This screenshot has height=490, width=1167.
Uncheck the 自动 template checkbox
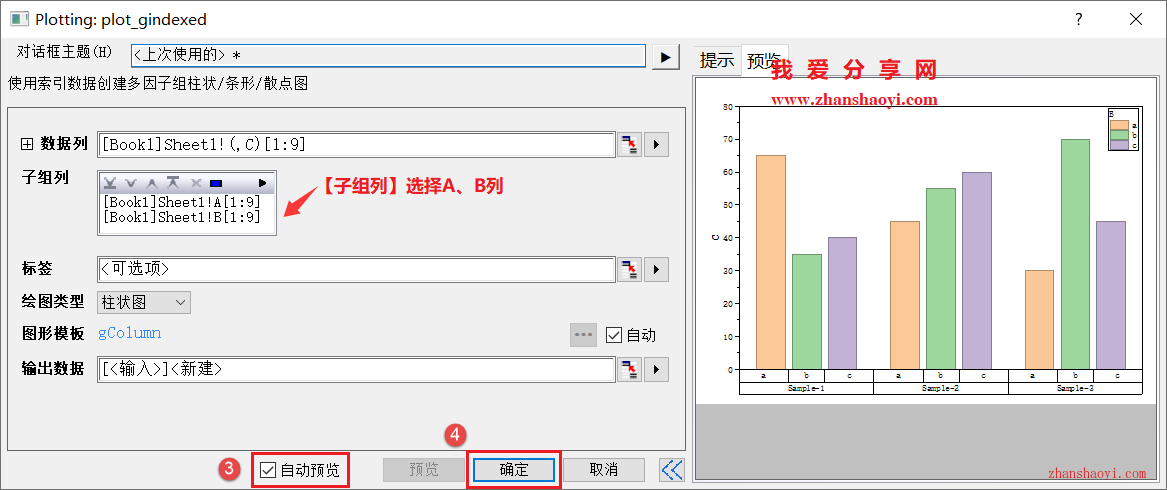click(x=614, y=335)
